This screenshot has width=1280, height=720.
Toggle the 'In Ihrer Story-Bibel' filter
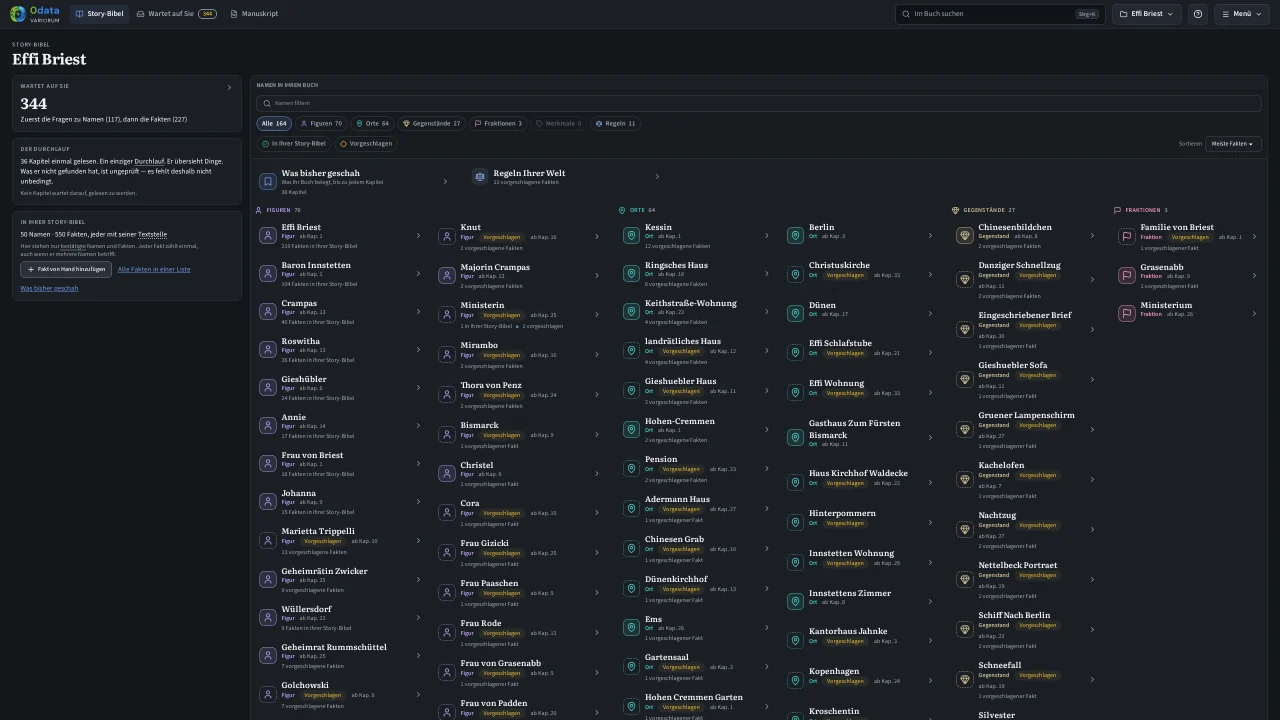click(294, 144)
